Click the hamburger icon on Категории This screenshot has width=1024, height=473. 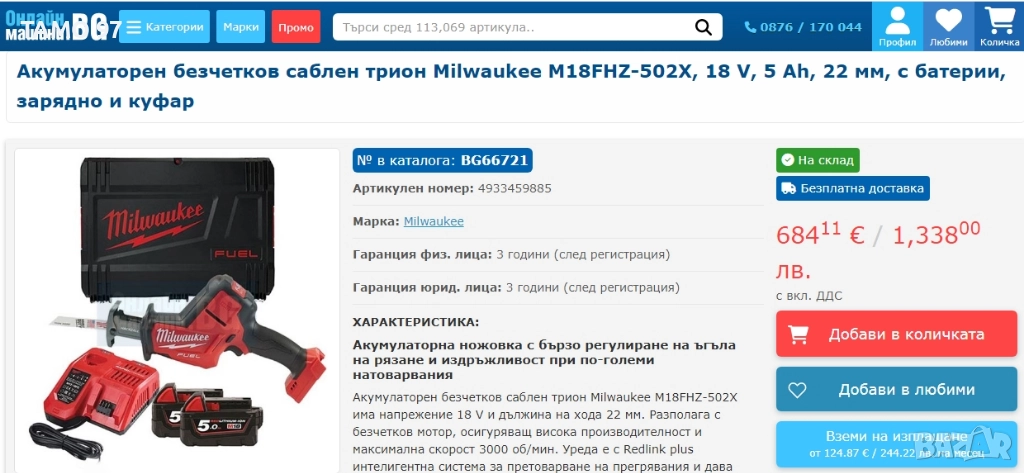[134, 27]
